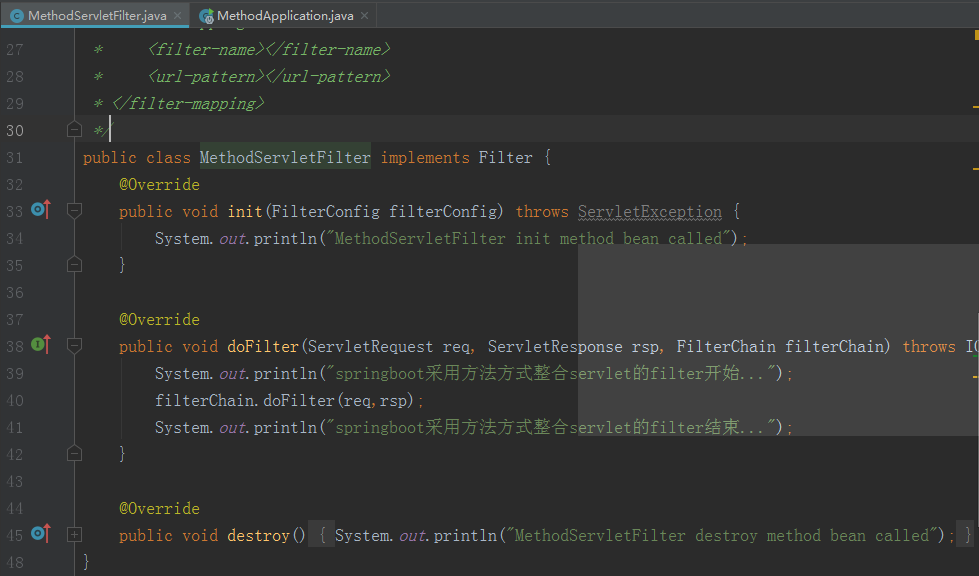Click the underlined ServletException text
Image resolution: width=979 pixels, height=576 pixels.
pos(648,210)
